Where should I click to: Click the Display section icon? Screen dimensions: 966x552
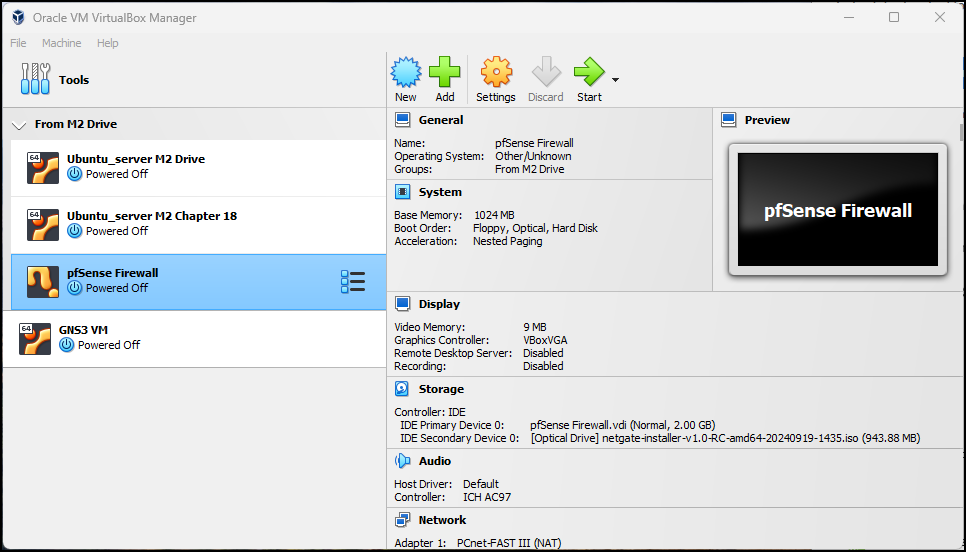[402, 304]
